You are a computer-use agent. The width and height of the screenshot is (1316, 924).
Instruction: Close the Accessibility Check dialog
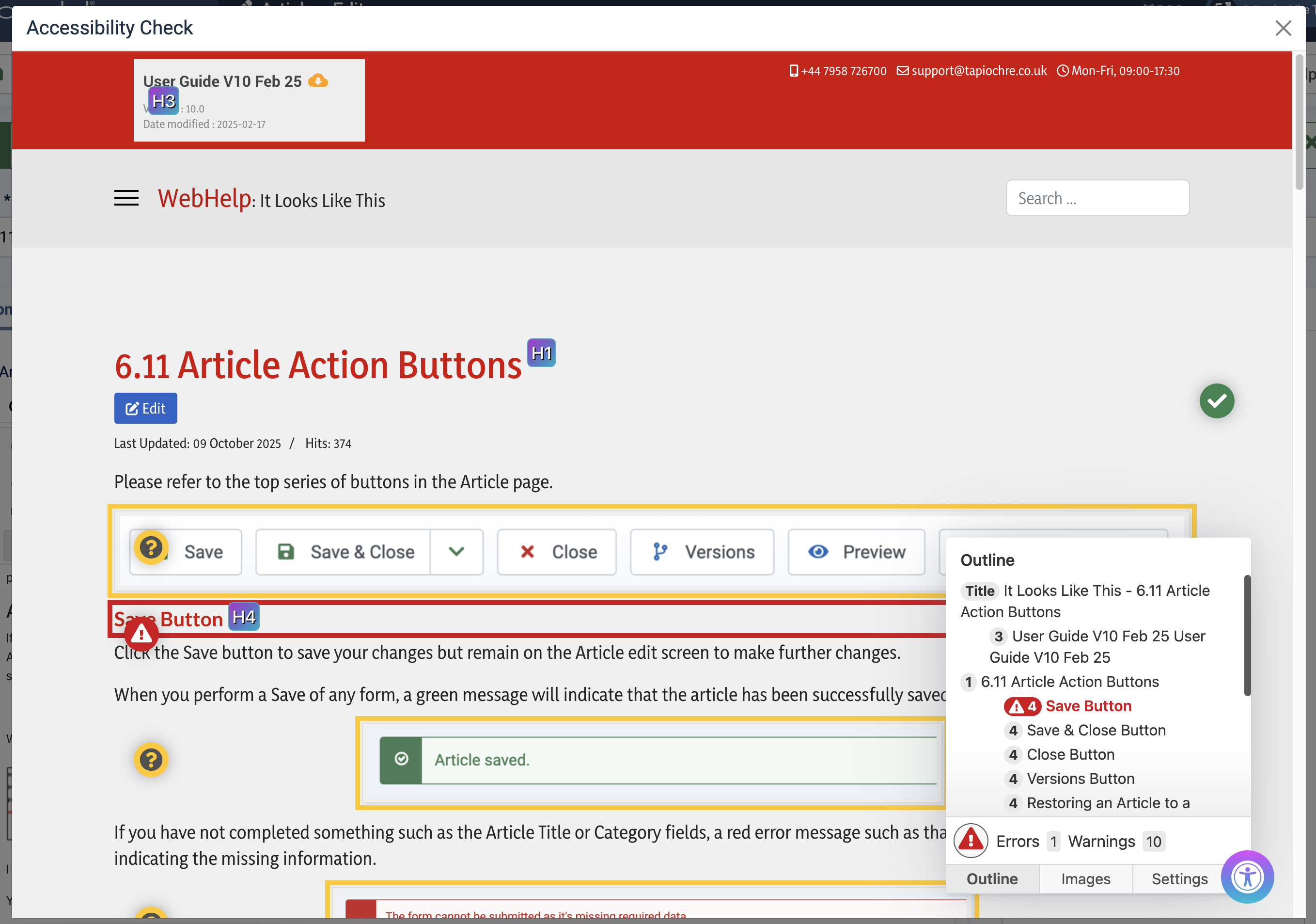(1283, 28)
